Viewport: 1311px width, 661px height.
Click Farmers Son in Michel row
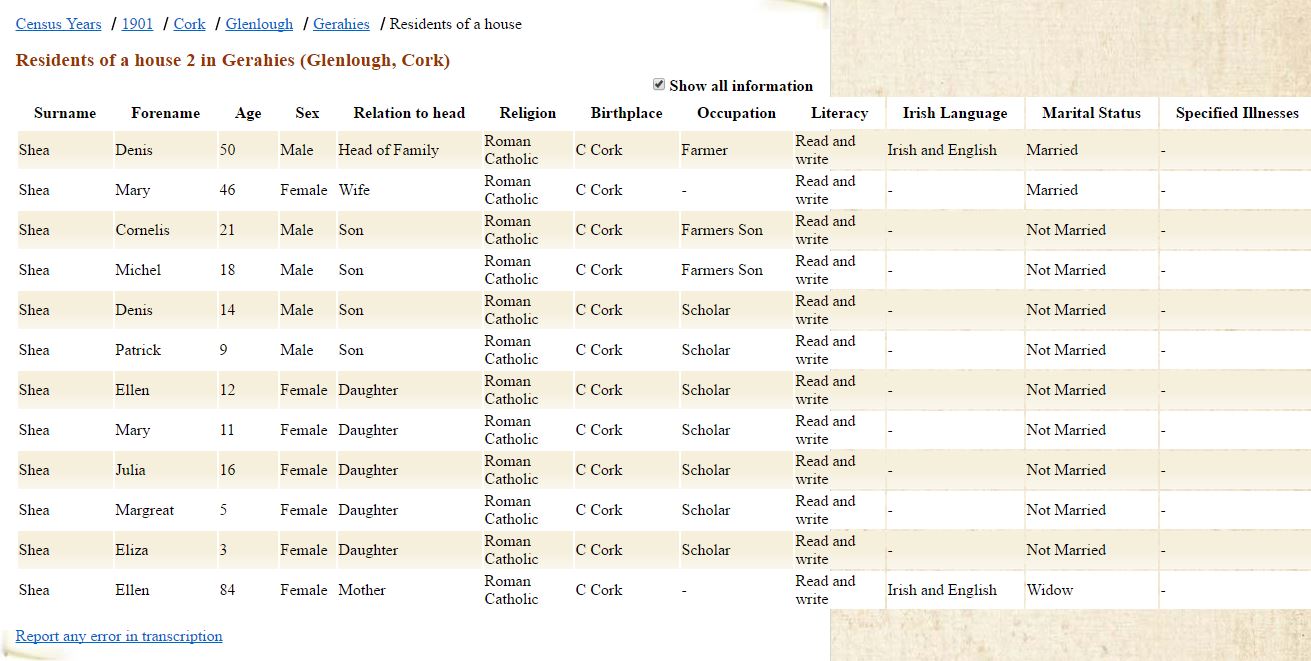(x=722, y=270)
